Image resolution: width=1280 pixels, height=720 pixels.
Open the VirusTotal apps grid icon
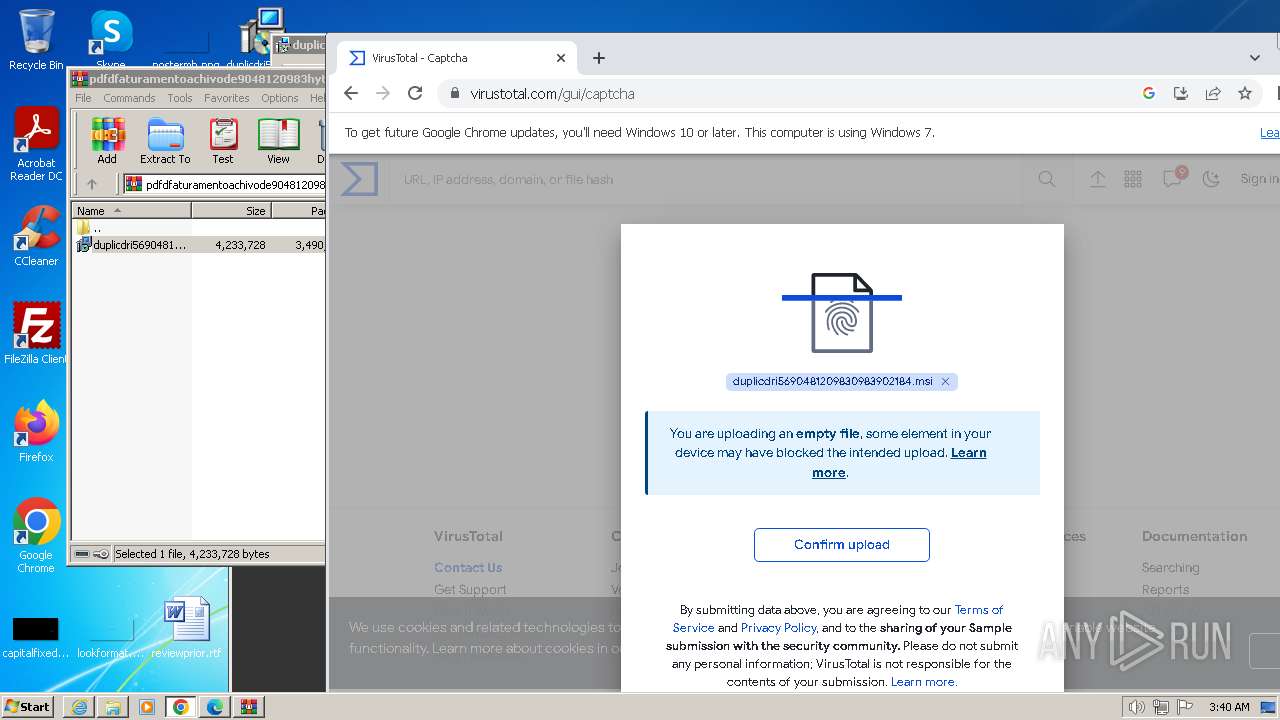[x=1133, y=179]
